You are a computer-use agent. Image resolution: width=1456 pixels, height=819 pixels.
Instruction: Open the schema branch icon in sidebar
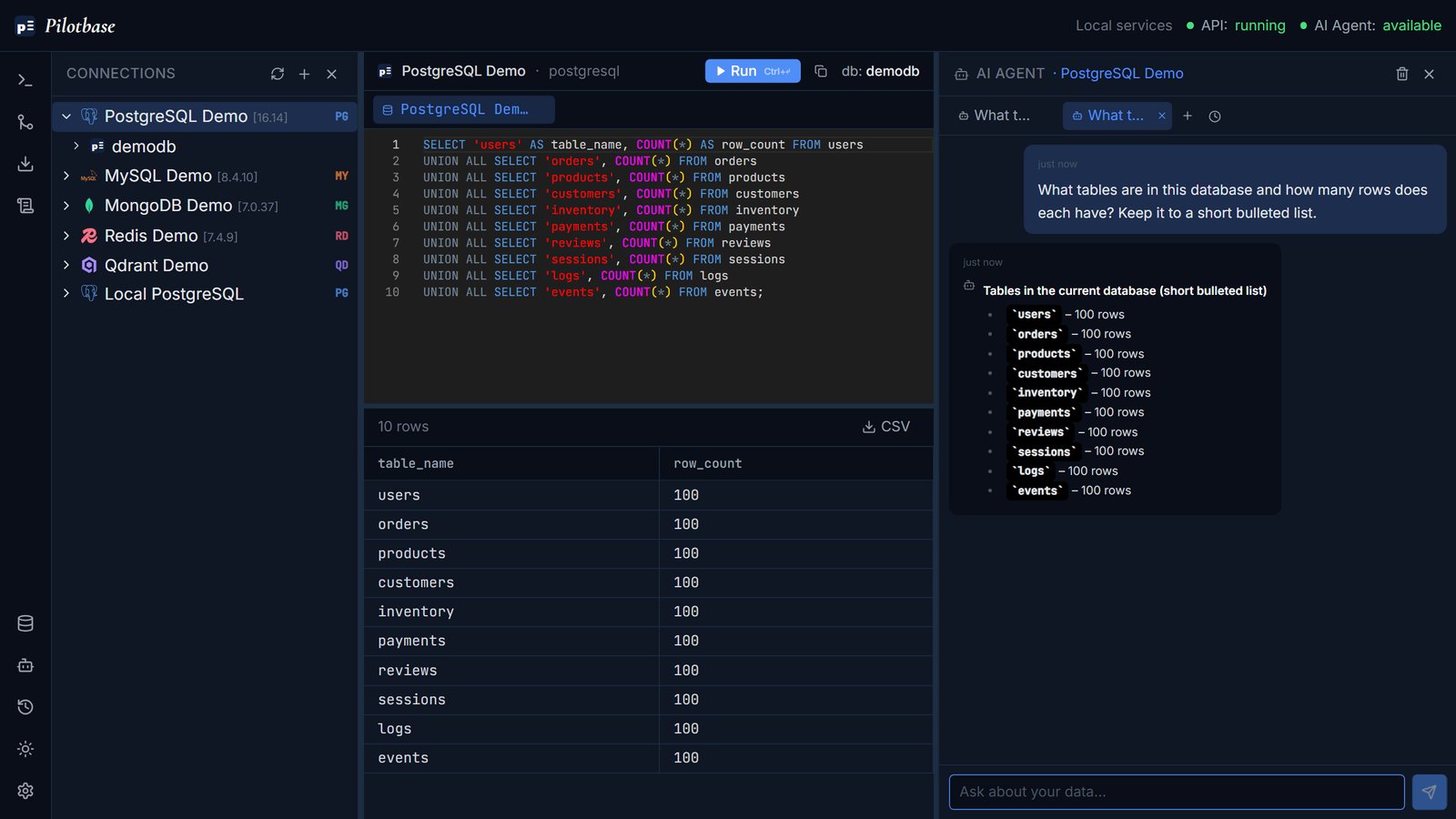(25, 122)
